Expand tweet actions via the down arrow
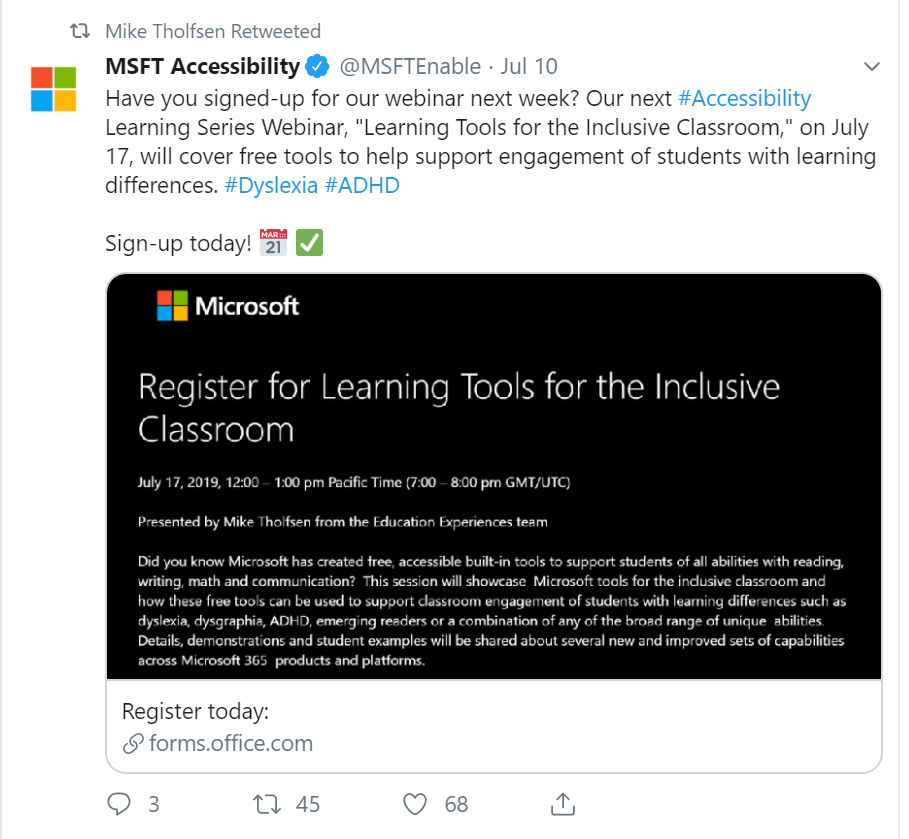The image size is (909, 839). coord(874,66)
